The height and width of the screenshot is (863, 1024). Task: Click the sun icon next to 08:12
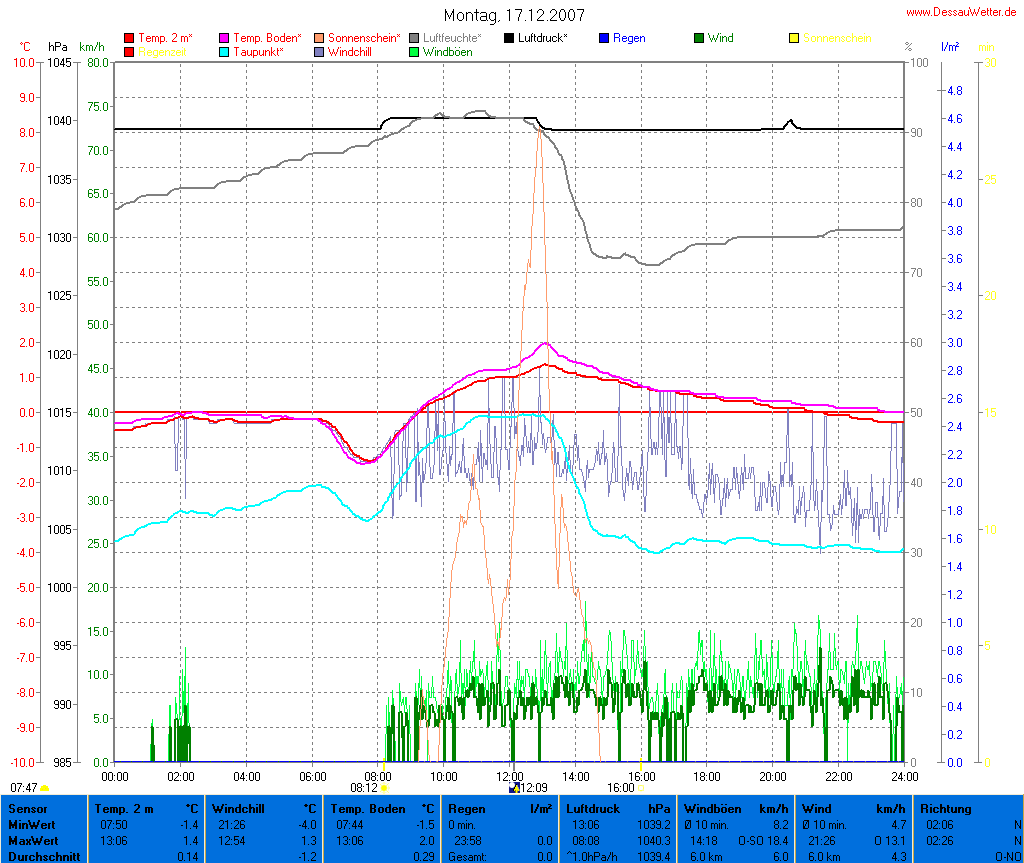pyautogui.click(x=384, y=788)
